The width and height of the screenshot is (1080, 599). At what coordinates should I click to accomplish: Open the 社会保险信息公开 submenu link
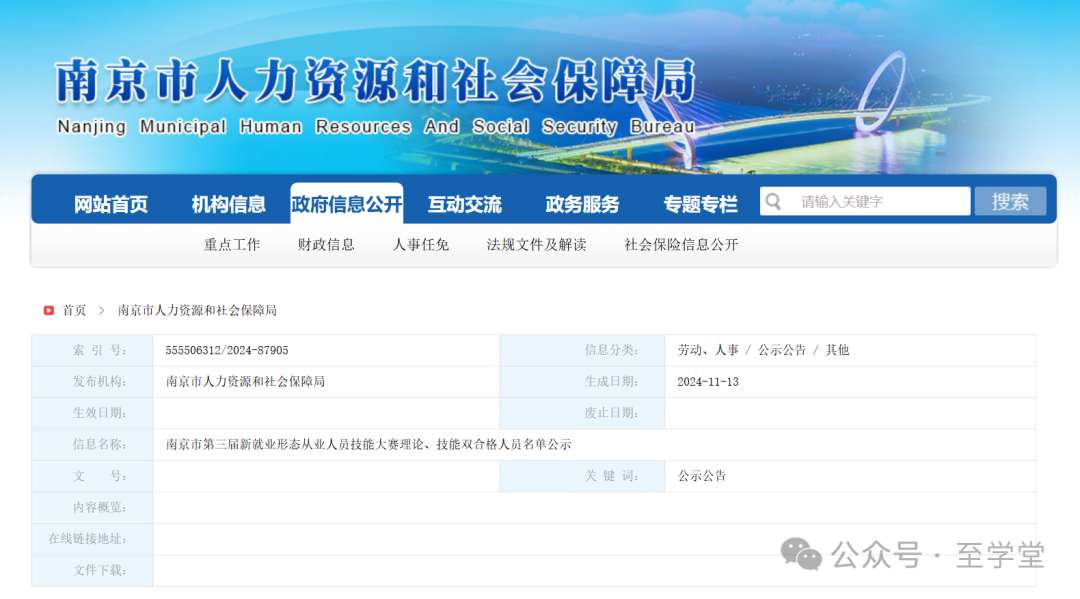click(x=681, y=244)
